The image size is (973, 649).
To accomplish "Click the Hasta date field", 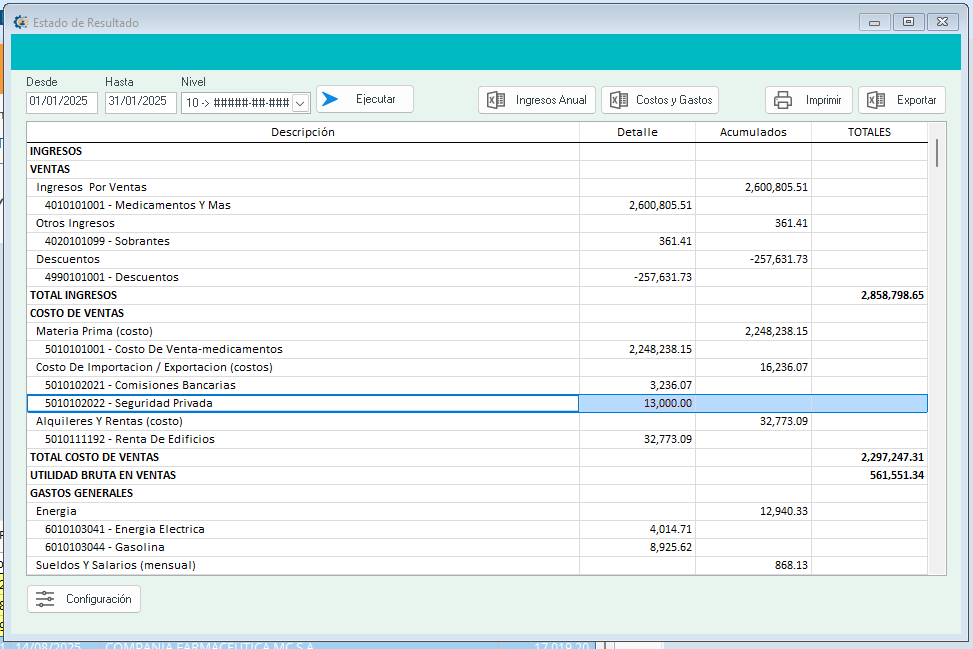I will tap(141, 102).
